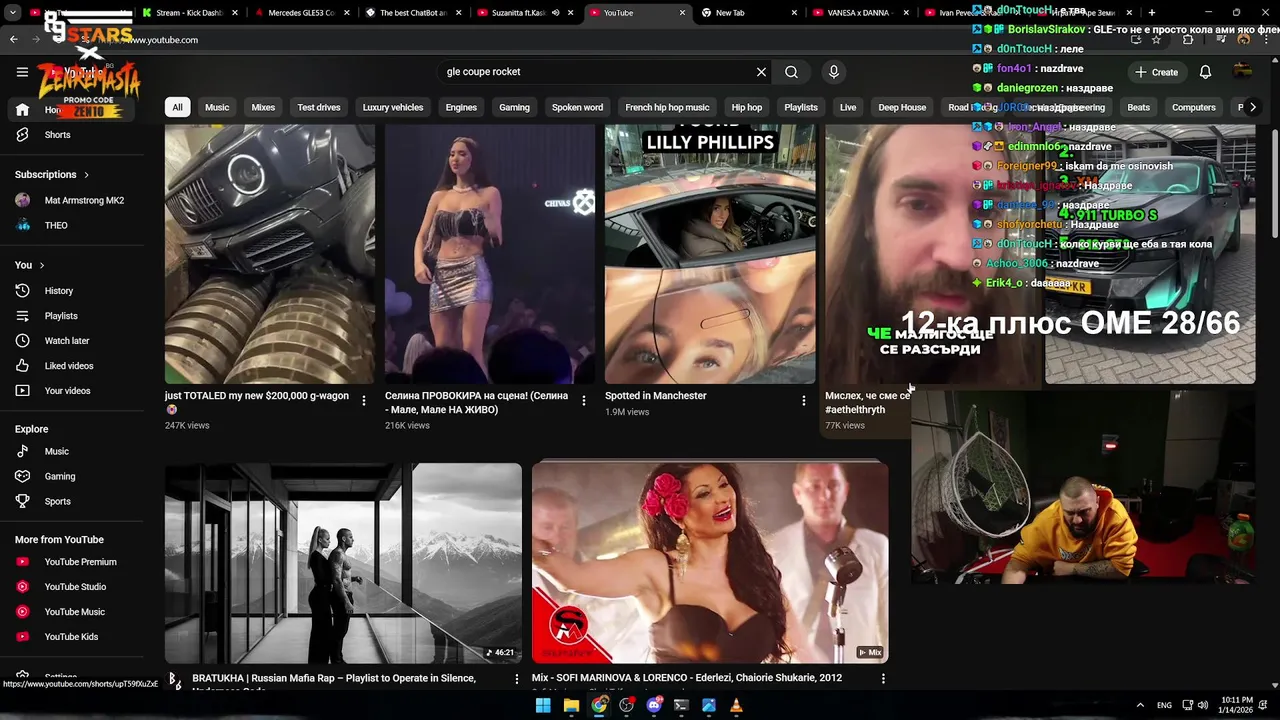The image size is (1280, 720).
Task: Activate voice search microphone
Action: click(834, 72)
